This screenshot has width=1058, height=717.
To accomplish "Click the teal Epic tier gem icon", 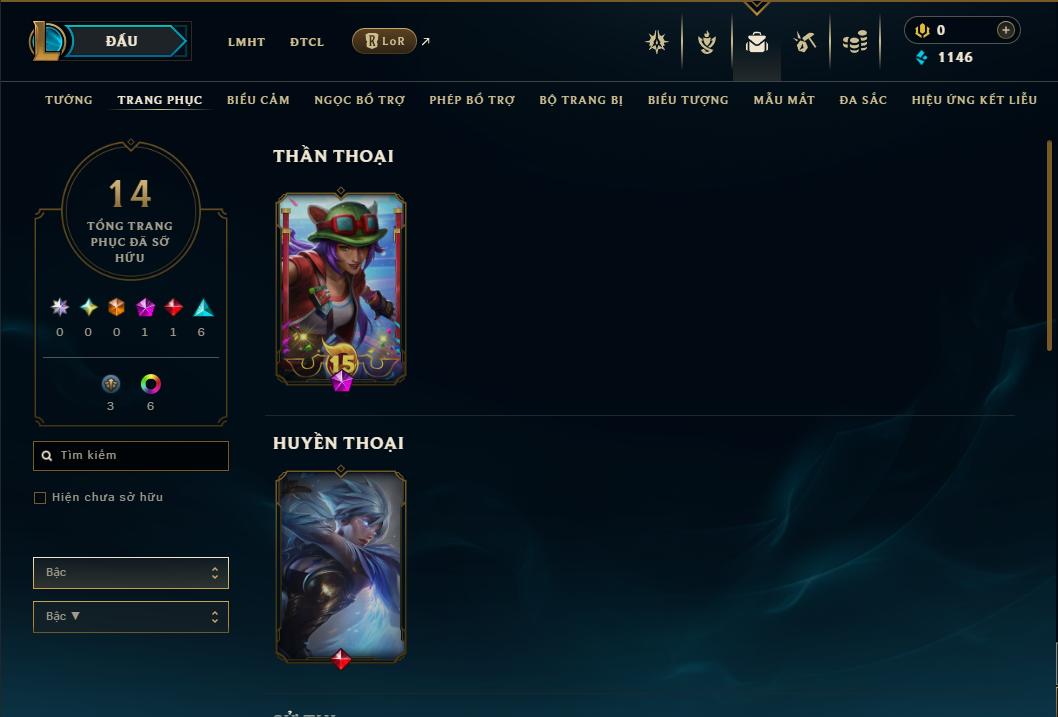I will [x=203, y=308].
